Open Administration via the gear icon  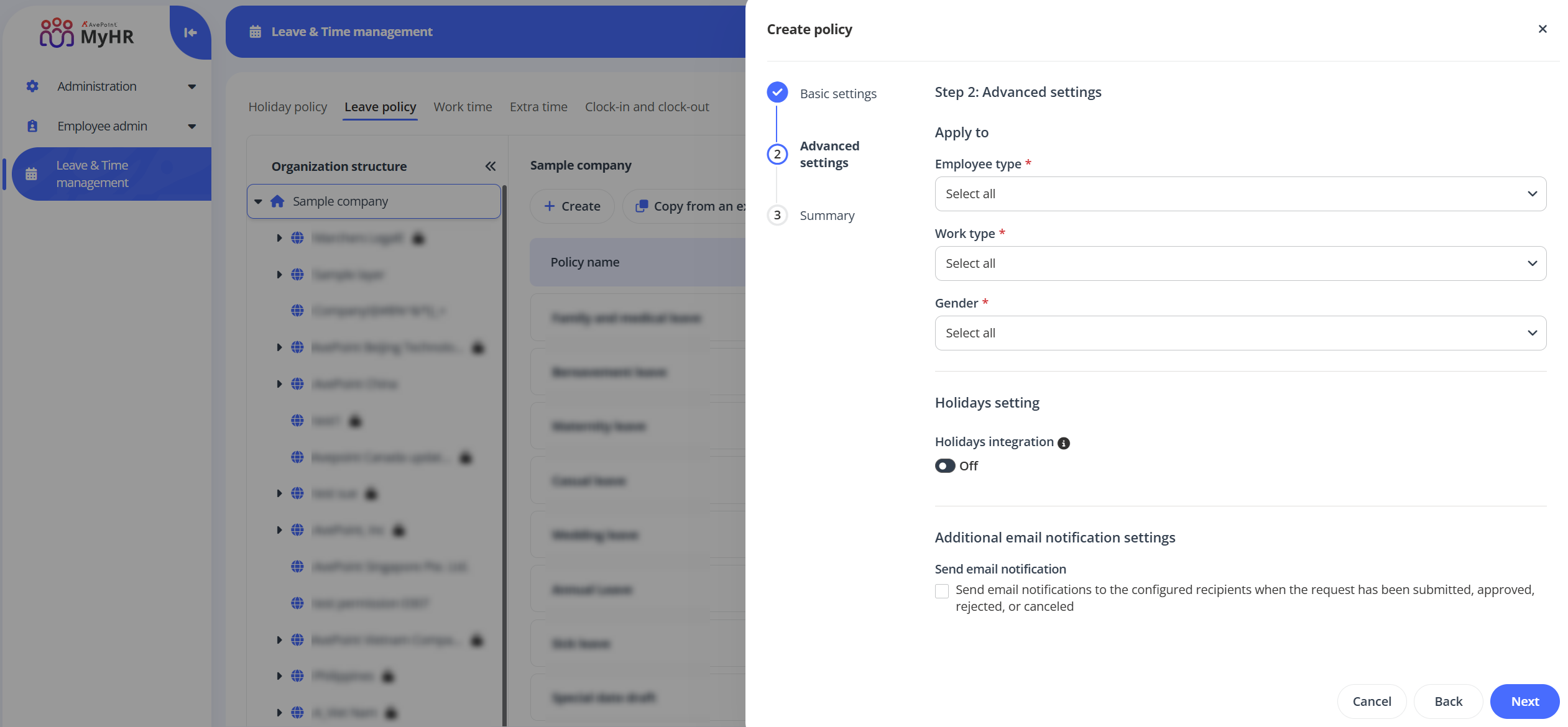click(32, 86)
